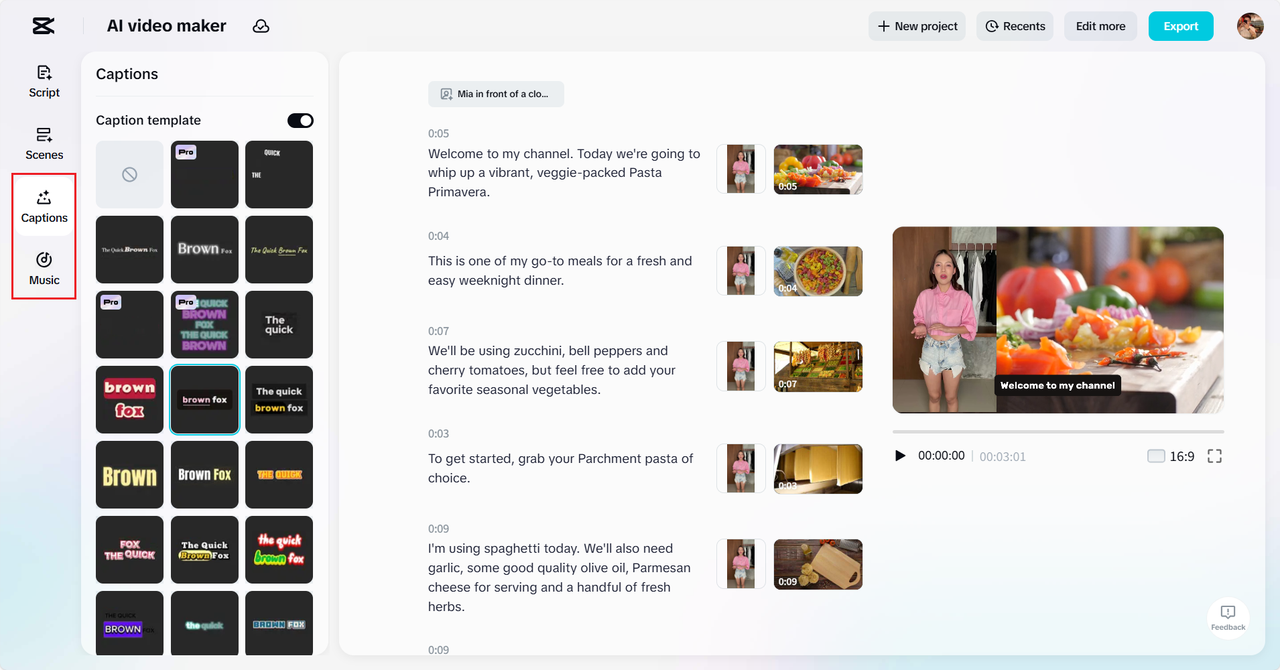Open avatar thumbnail for the spaghetti scene

[741, 564]
